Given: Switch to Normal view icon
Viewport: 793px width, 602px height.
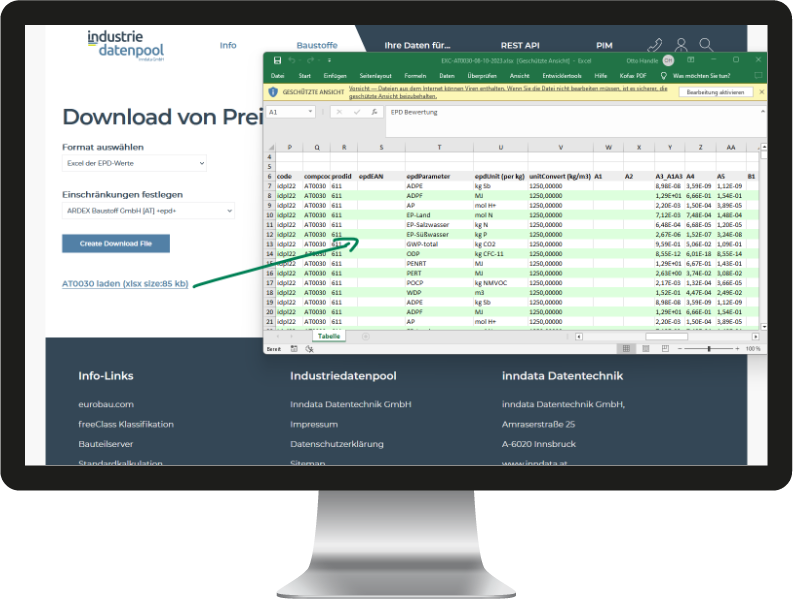Looking at the screenshot, I should click(x=626, y=349).
